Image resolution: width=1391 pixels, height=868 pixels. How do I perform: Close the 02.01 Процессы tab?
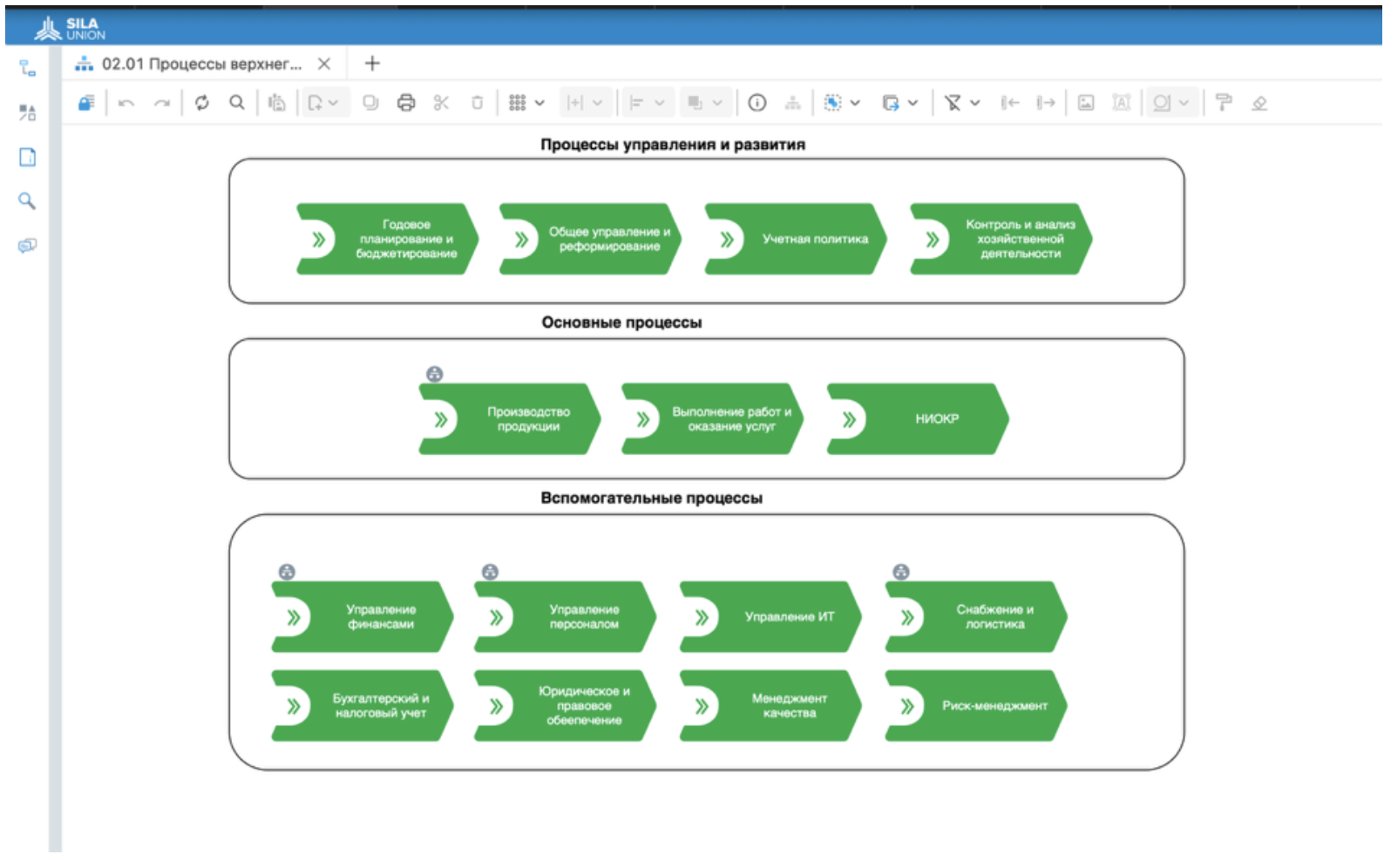324,64
